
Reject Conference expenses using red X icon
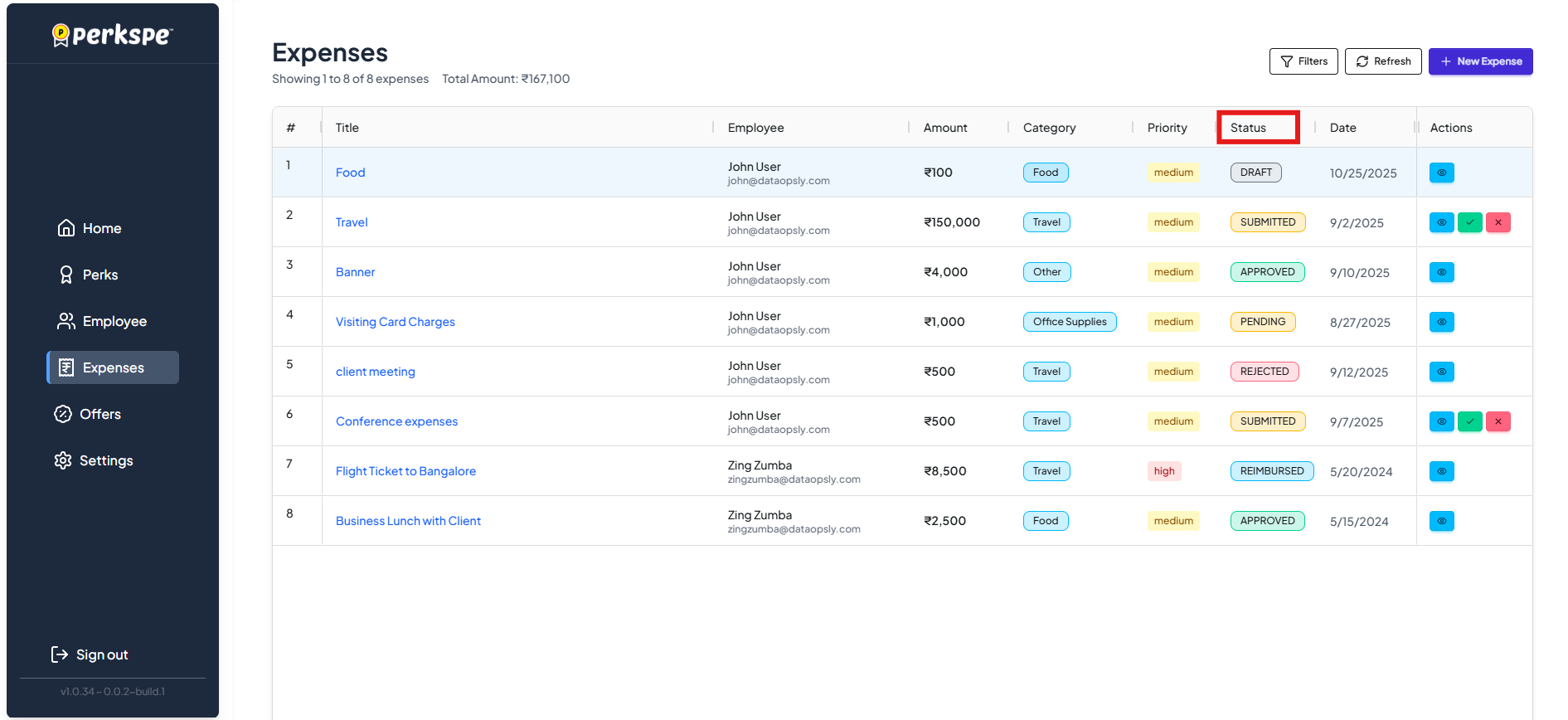[1498, 421]
